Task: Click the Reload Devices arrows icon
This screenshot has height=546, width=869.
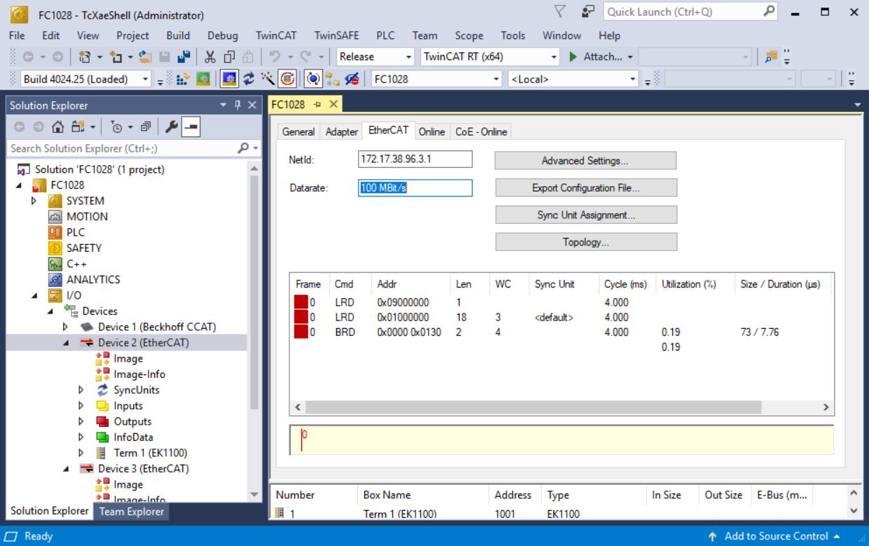Action: point(248,79)
